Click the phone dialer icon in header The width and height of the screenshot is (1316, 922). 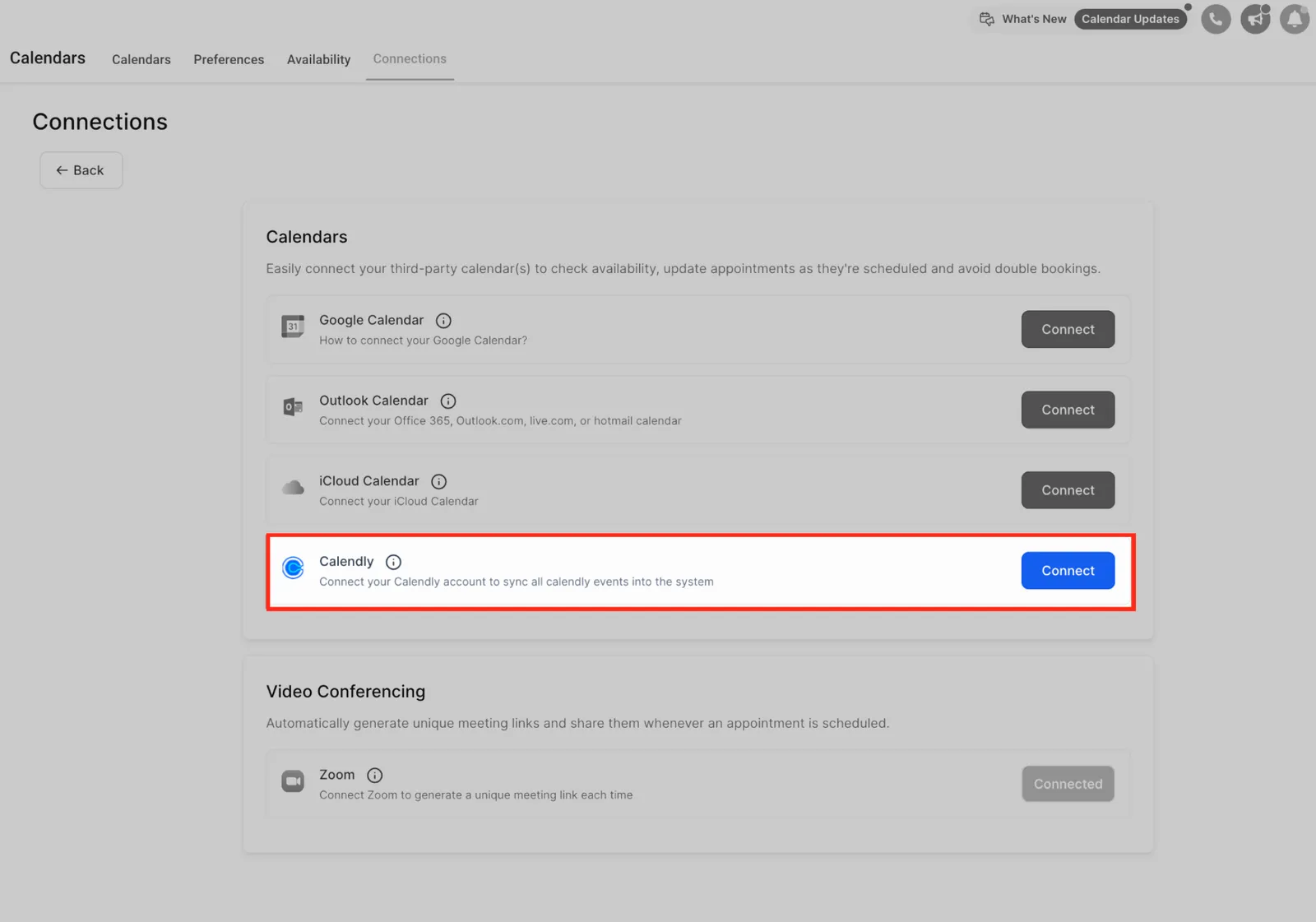coord(1216,19)
